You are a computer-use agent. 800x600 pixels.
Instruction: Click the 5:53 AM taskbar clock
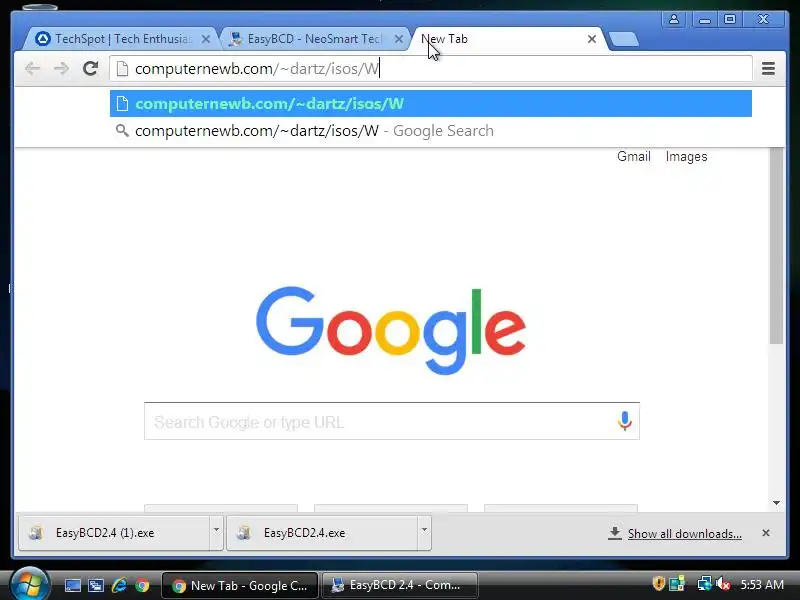pos(762,585)
